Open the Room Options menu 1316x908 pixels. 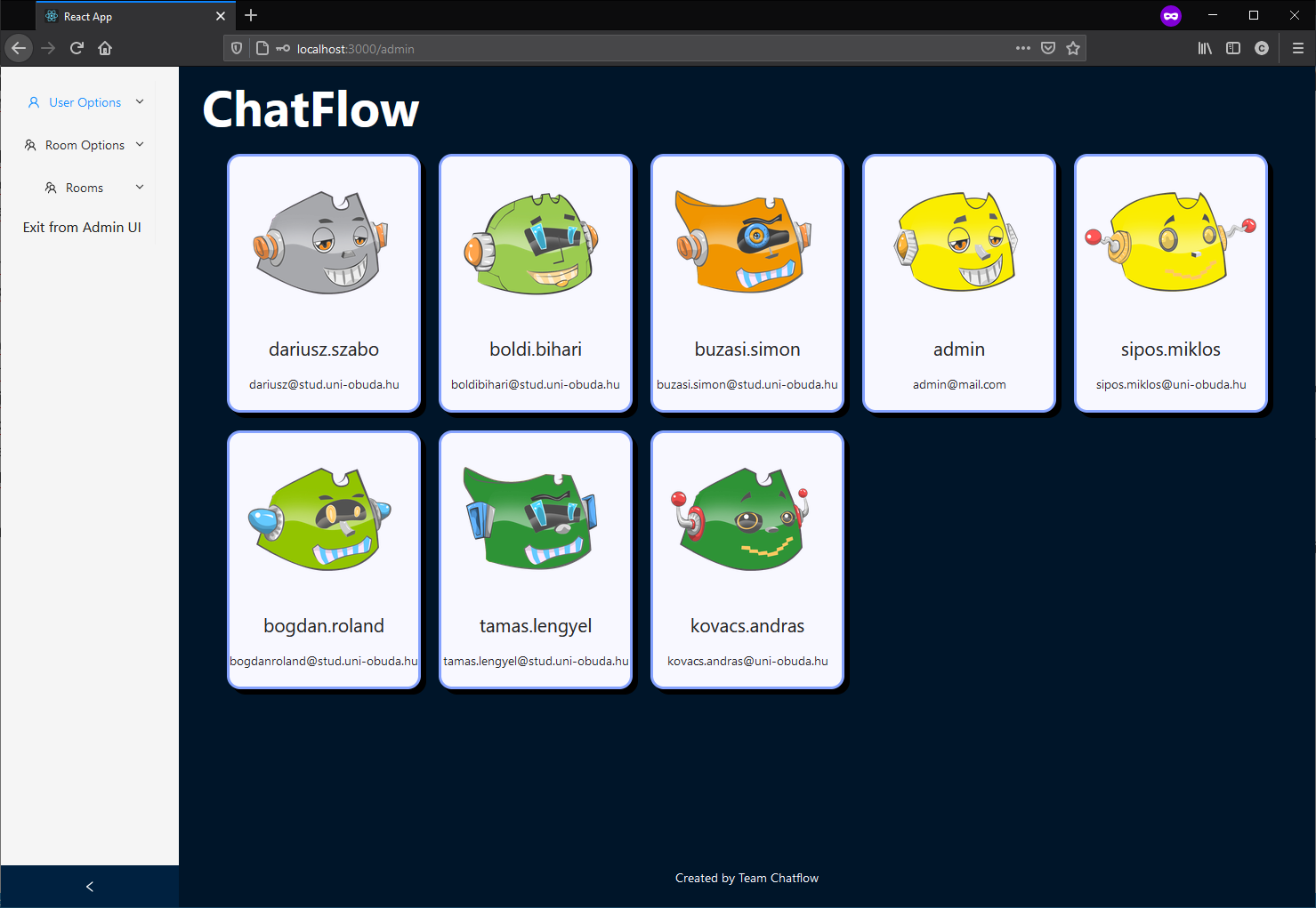[85, 145]
